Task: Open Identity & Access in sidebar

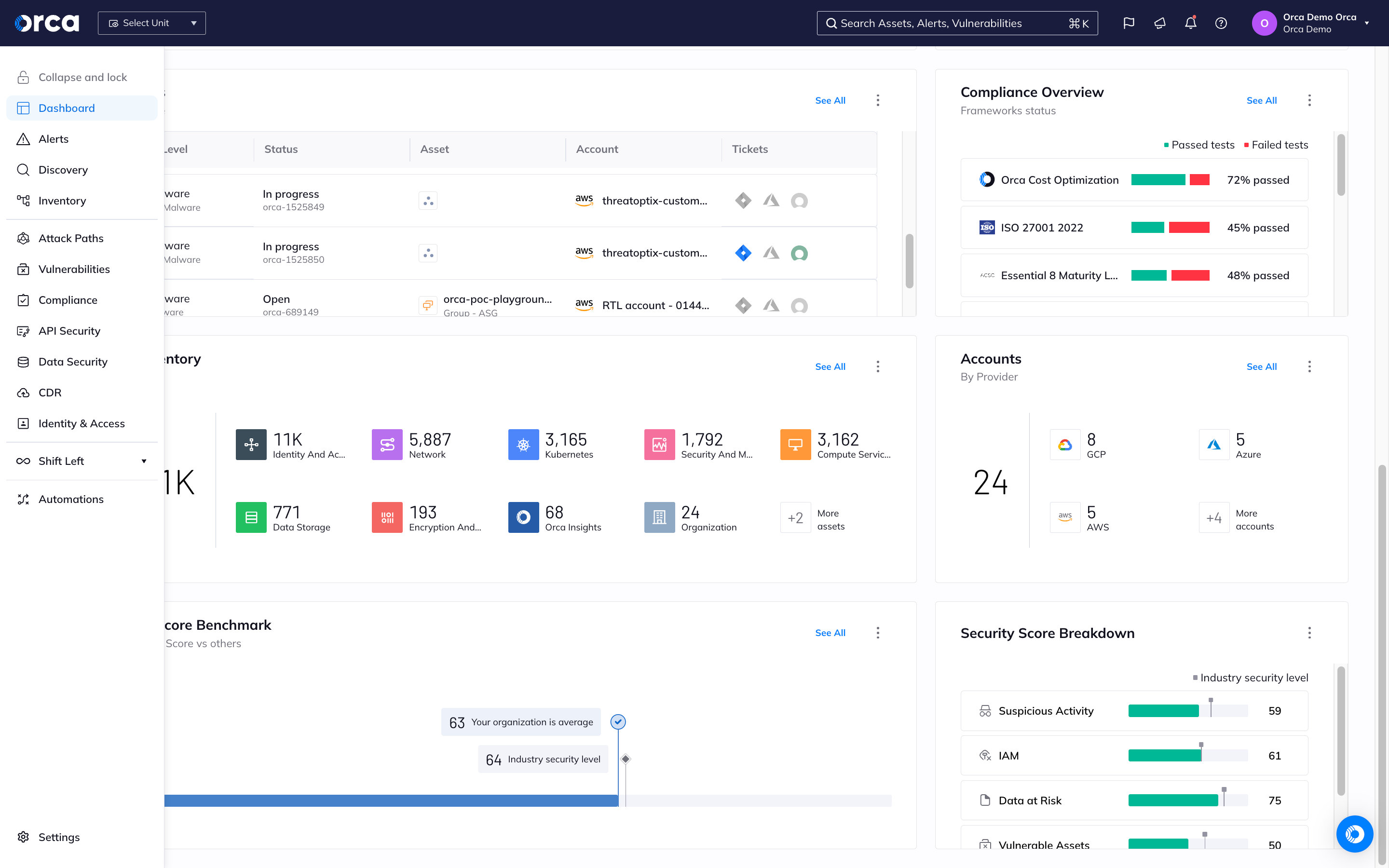Action: pos(82,423)
